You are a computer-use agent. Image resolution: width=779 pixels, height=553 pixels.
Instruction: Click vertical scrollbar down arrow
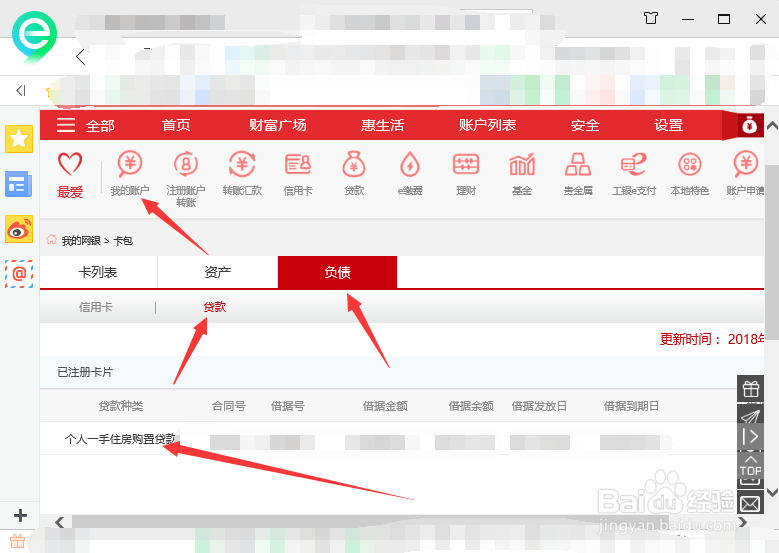(x=772, y=492)
